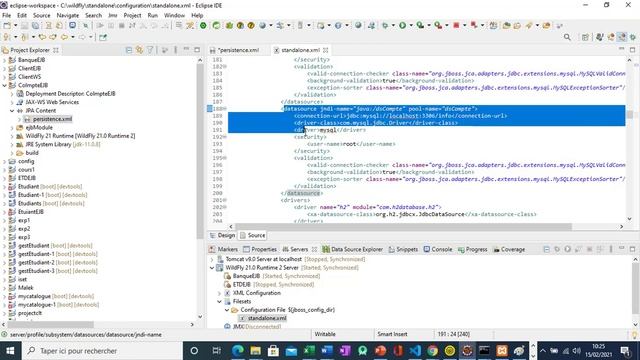Click the Servers view vertical scrollbar
Screen dimensions: 640x360
(x=636, y=288)
